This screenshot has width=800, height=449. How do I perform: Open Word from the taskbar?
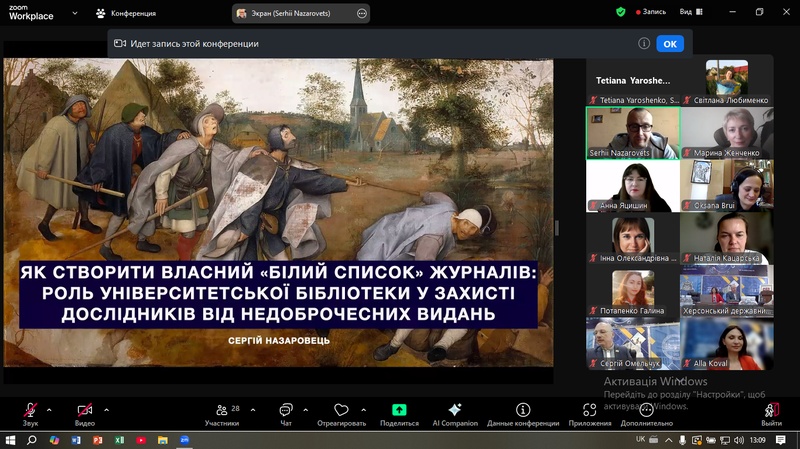coord(76,440)
